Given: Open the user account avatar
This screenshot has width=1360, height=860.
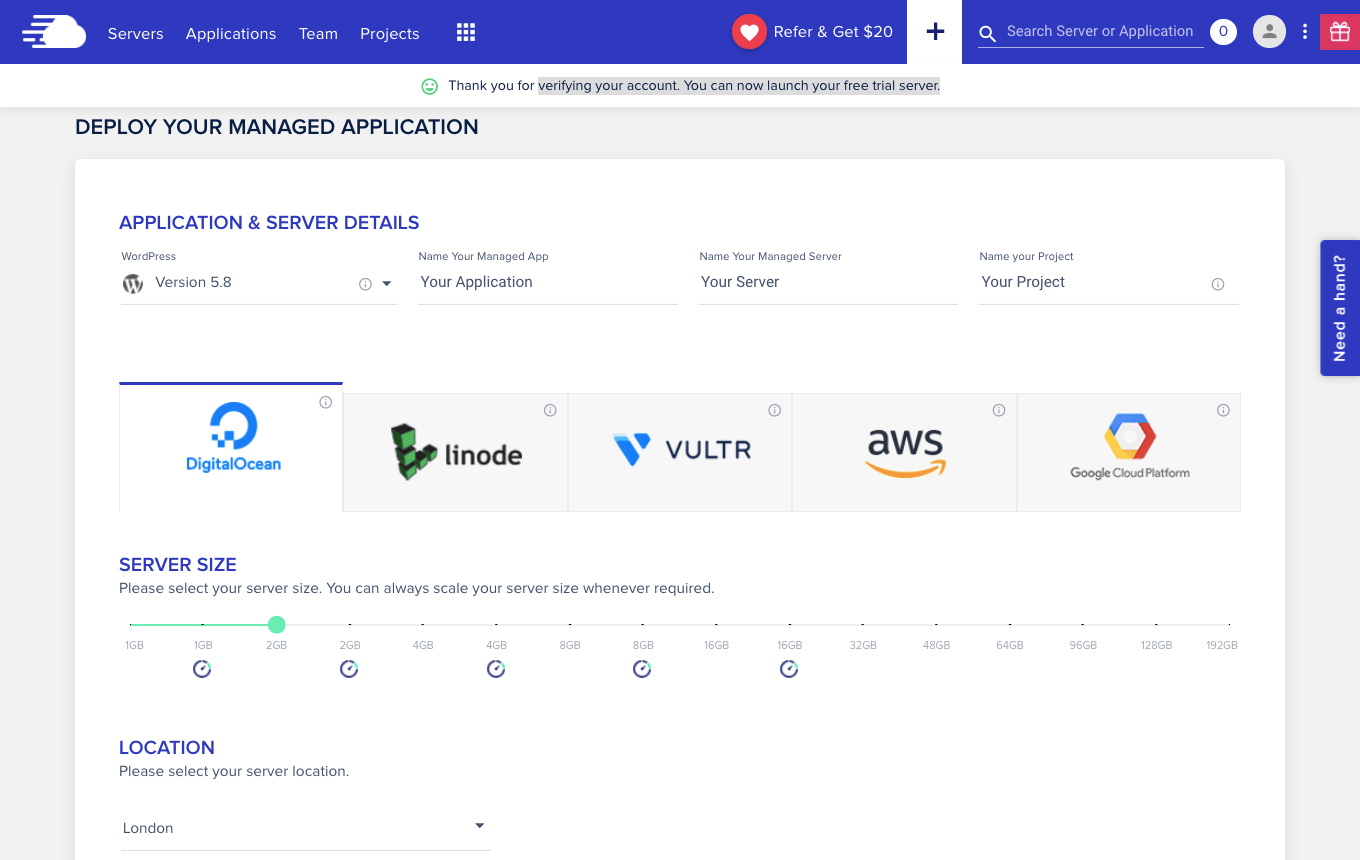Looking at the screenshot, I should click(x=1269, y=32).
